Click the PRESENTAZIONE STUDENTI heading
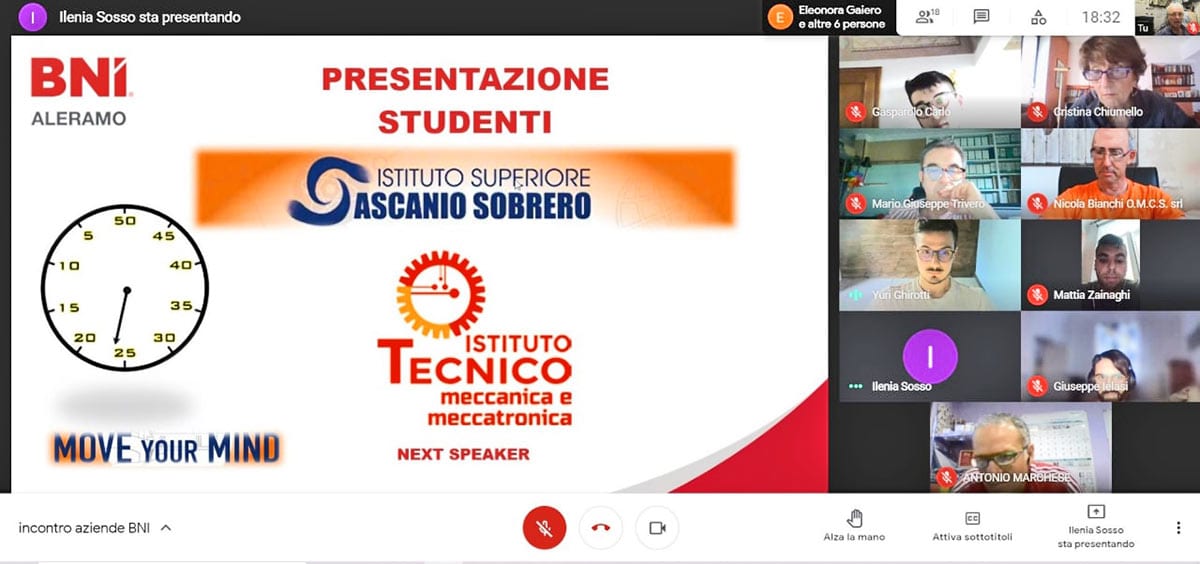Image resolution: width=1200 pixels, height=564 pixels. pos(465,100)
